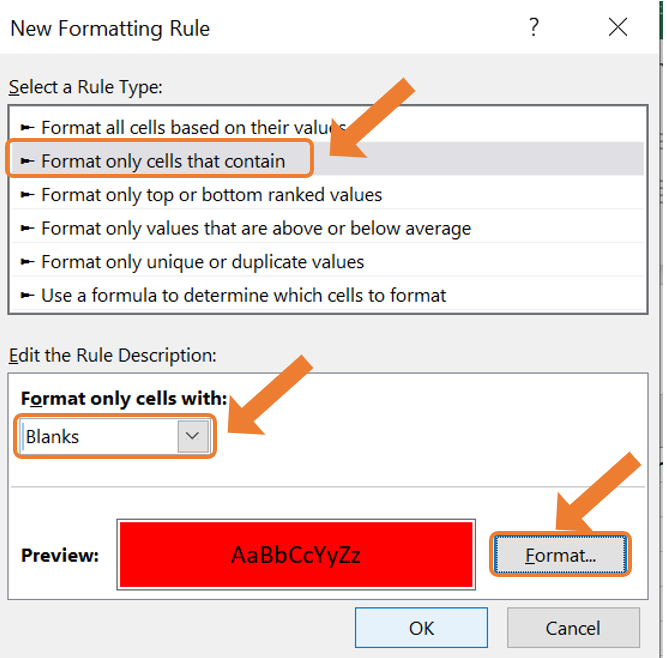Viewport: 667px width, 658px height.
Task: Click the Help question mark icon
Action: point(534,27)
